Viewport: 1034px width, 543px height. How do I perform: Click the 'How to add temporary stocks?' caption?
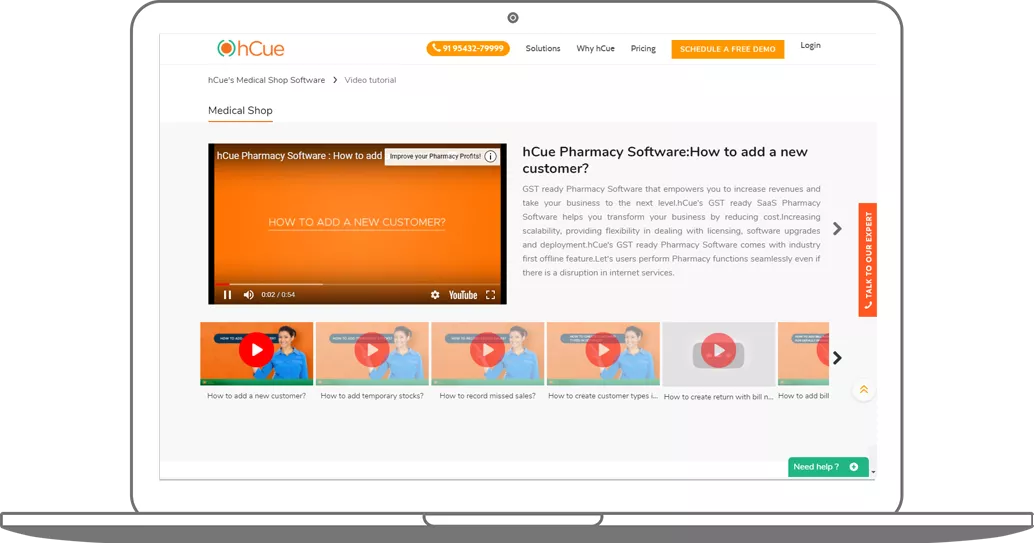[x=372, y=396]
